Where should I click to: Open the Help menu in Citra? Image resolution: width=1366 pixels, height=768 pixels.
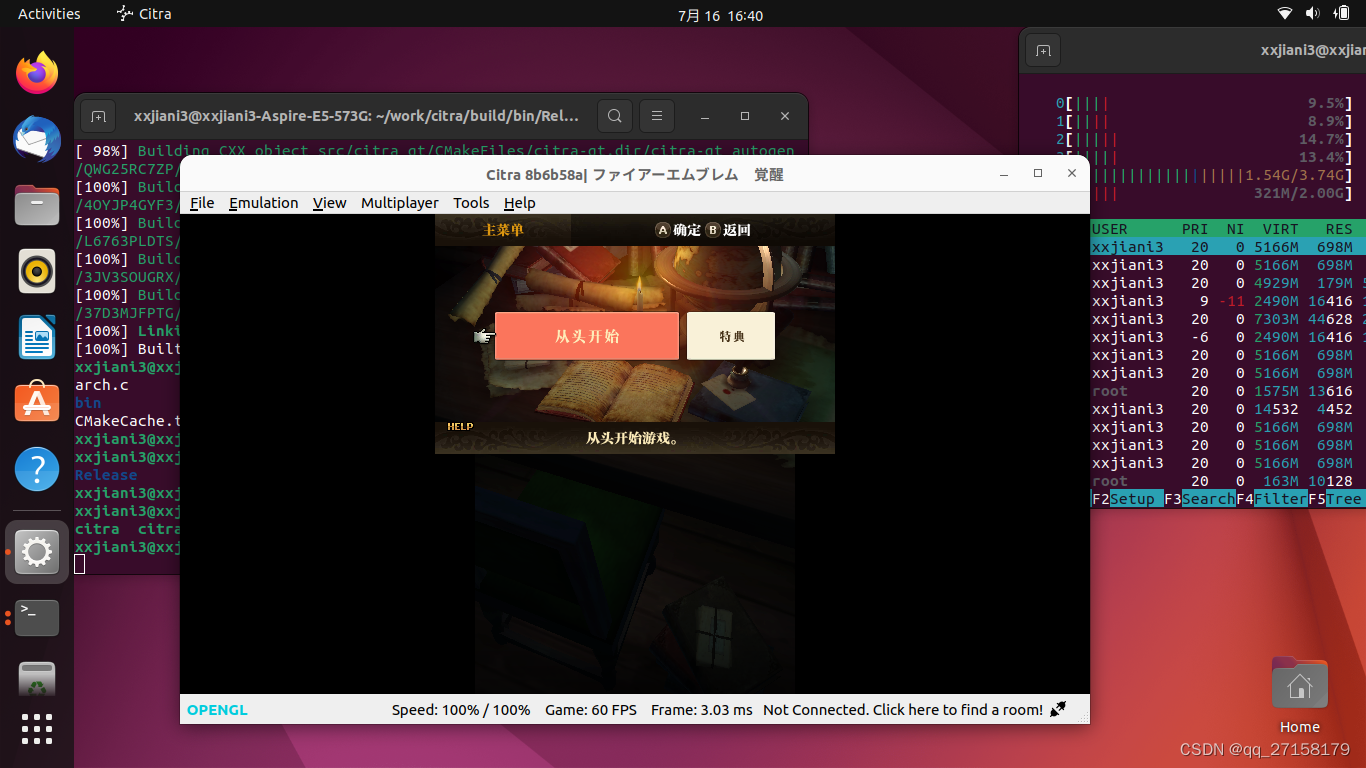pyautogui.click(x=519, y=203)
